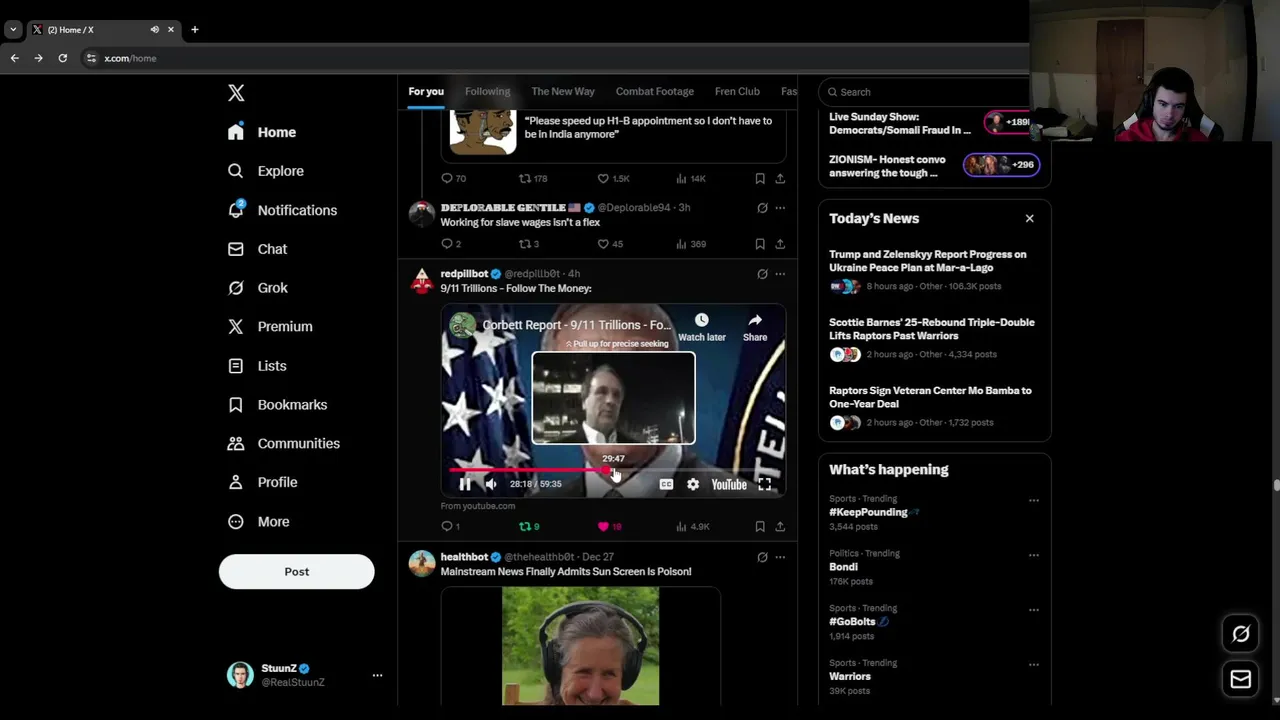This screenshot has width=1280, height=720.
Task: Click Grok icon on healthbot's post
Action: pyautogui.click(x=762, y=557)
